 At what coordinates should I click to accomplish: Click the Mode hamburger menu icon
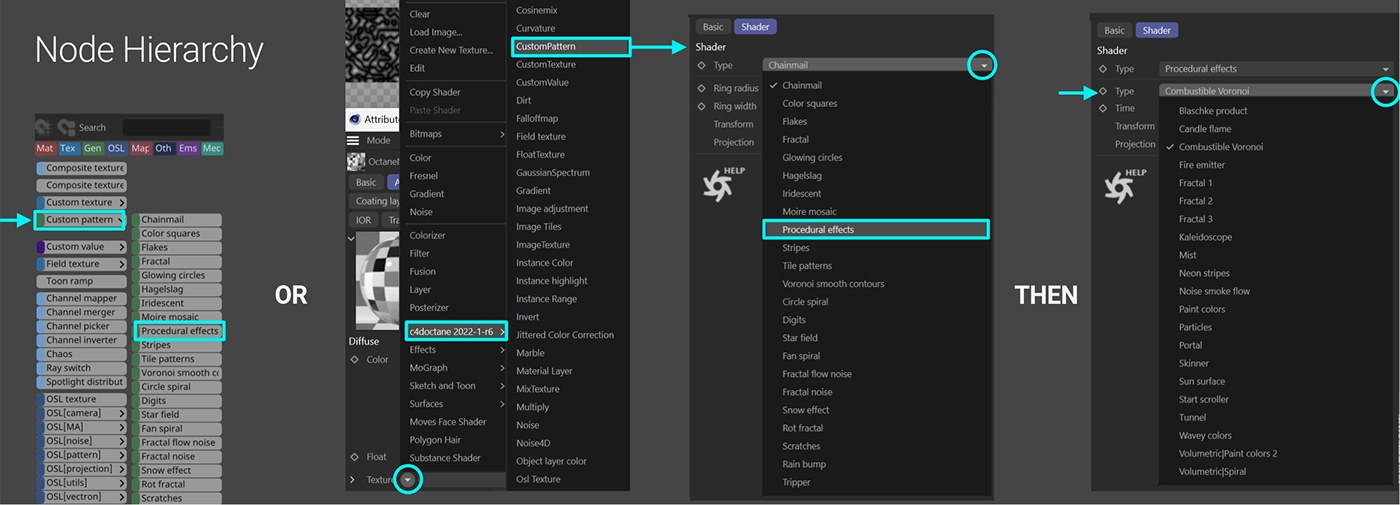coord(353,140)
